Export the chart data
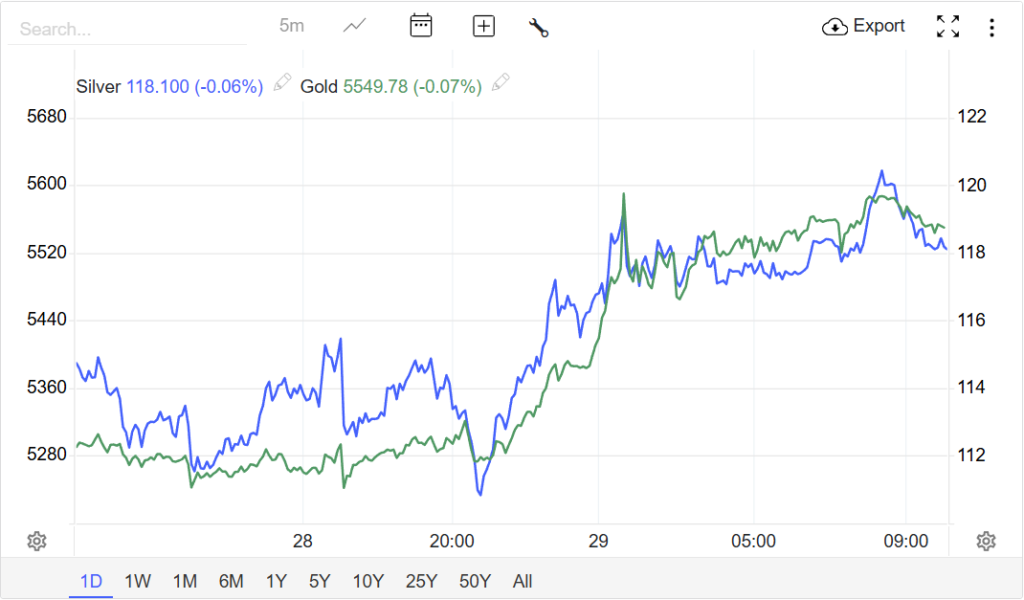 (x=864, y=27)
